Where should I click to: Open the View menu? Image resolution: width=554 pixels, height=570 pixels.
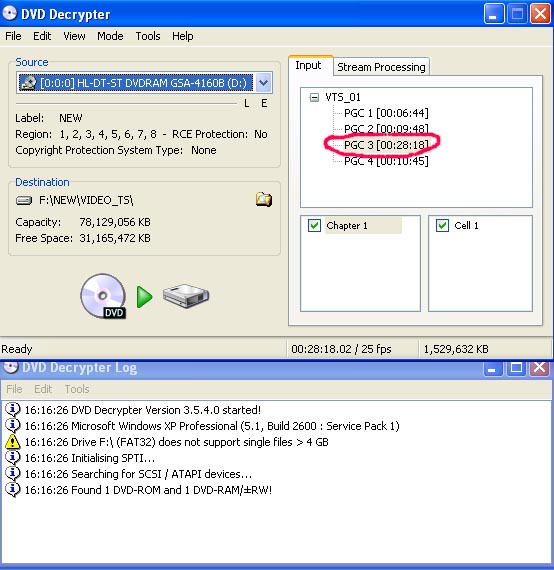74,36
